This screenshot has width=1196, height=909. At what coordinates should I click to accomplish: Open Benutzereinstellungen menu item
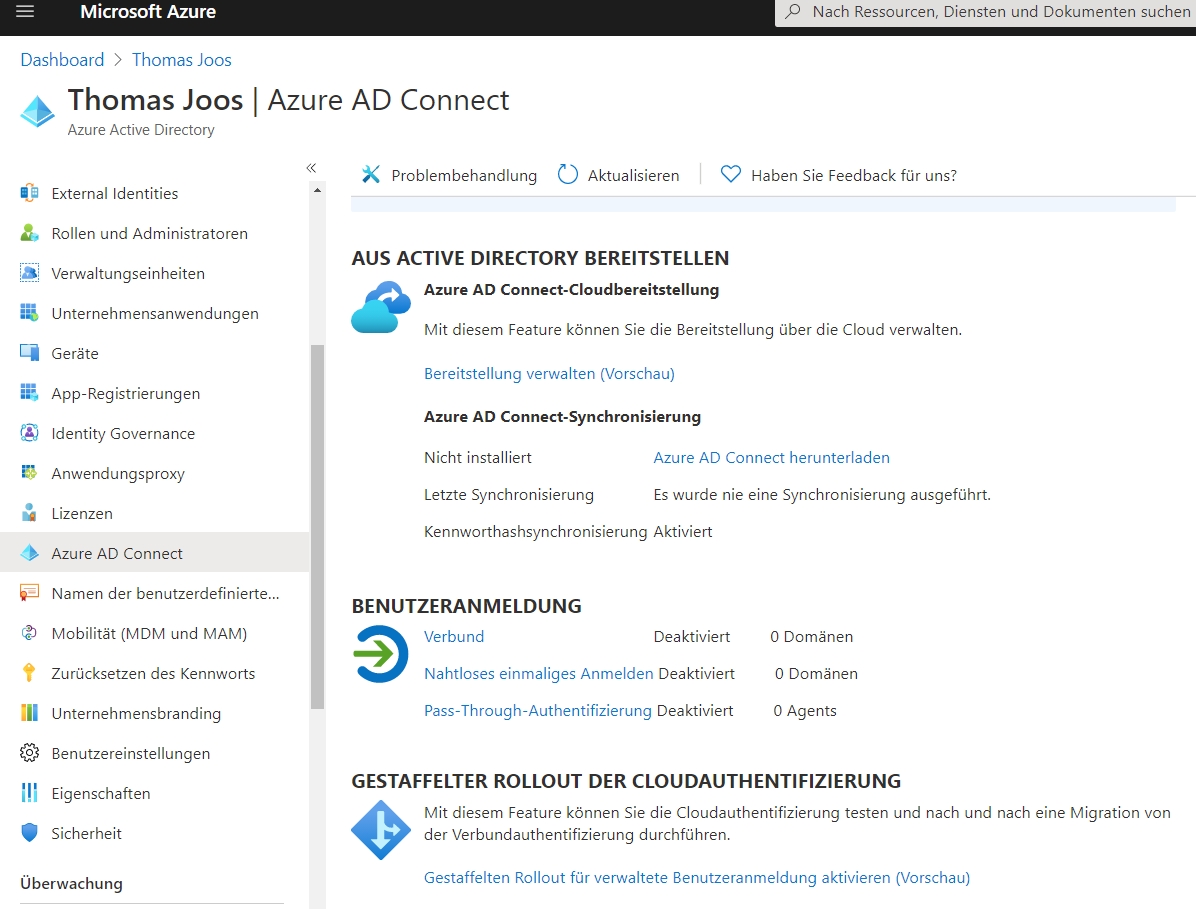130,753
